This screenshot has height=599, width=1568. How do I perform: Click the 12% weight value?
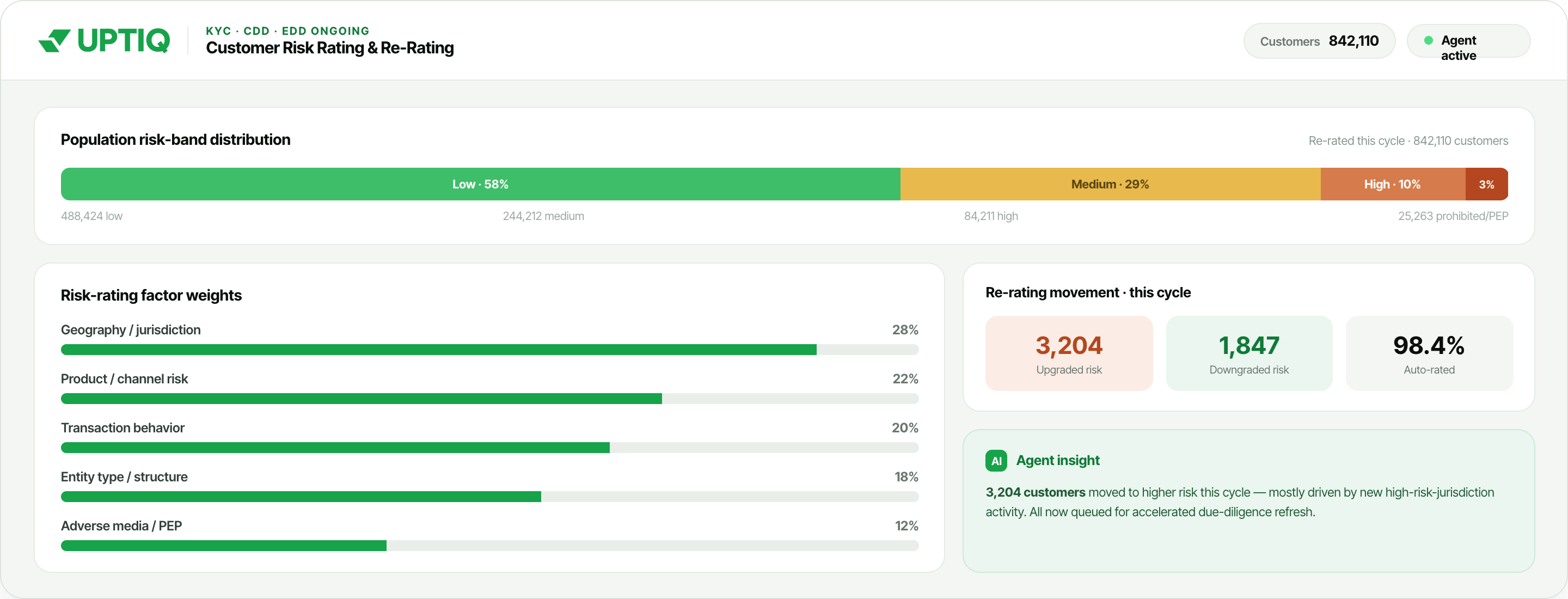906,526
